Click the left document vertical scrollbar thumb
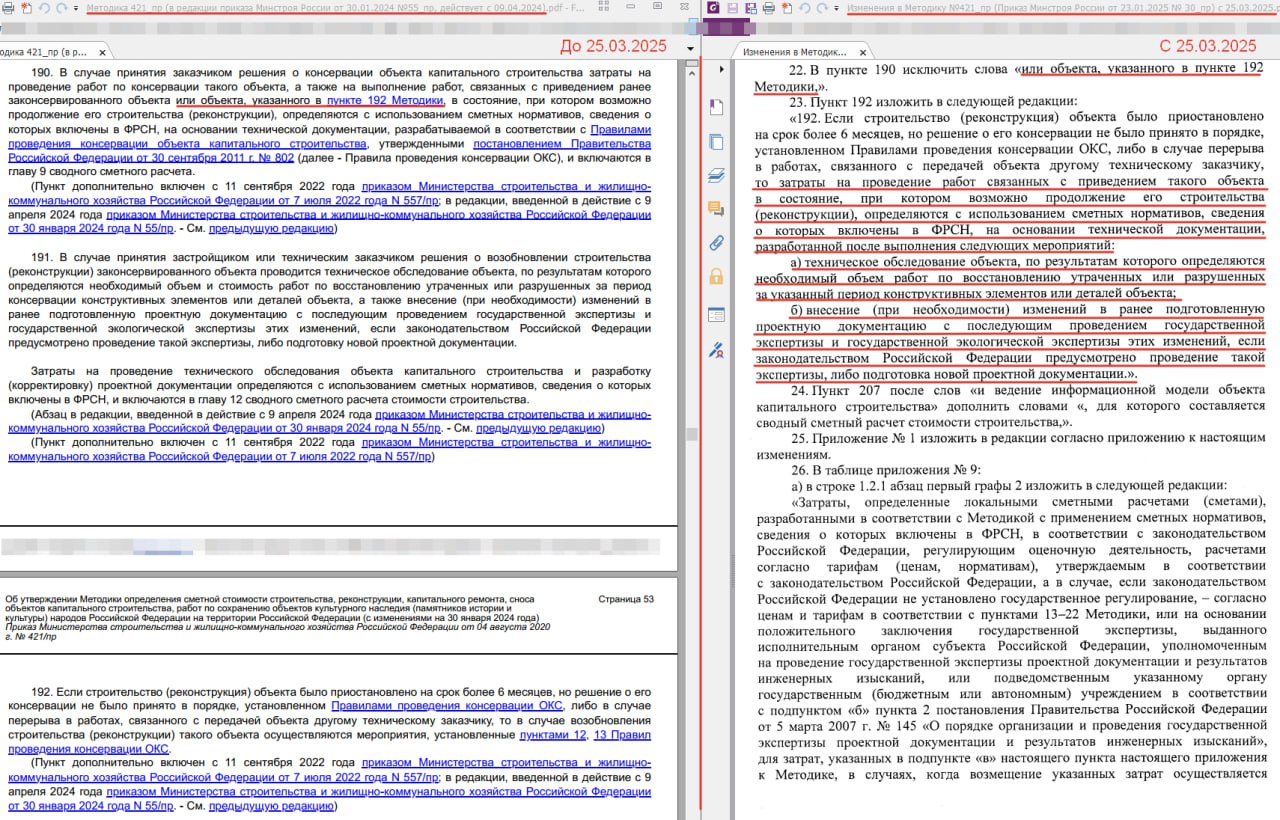 pyautogui.click(x=692, y=434)
